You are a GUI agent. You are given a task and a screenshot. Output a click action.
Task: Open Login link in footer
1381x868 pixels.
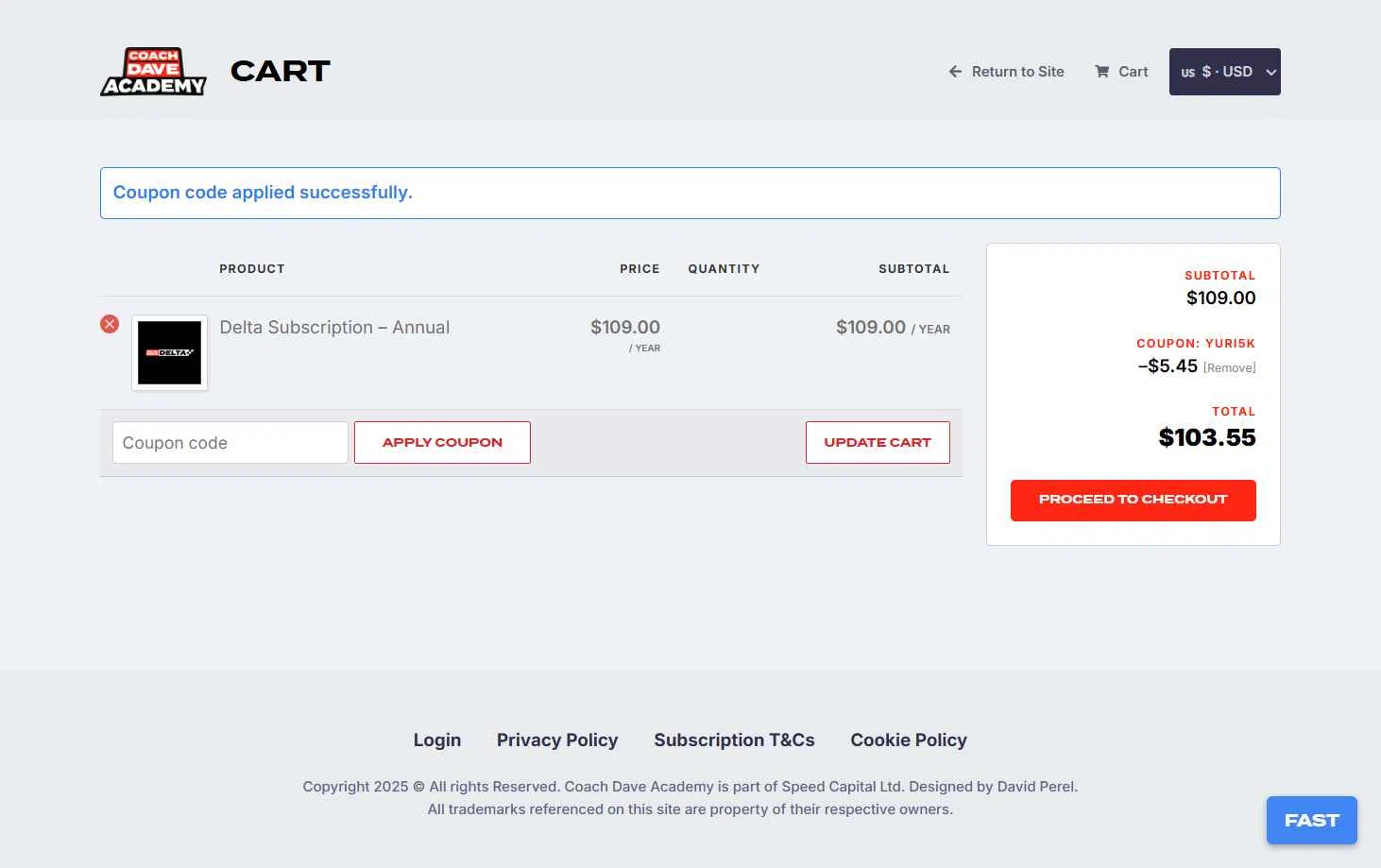437,740
